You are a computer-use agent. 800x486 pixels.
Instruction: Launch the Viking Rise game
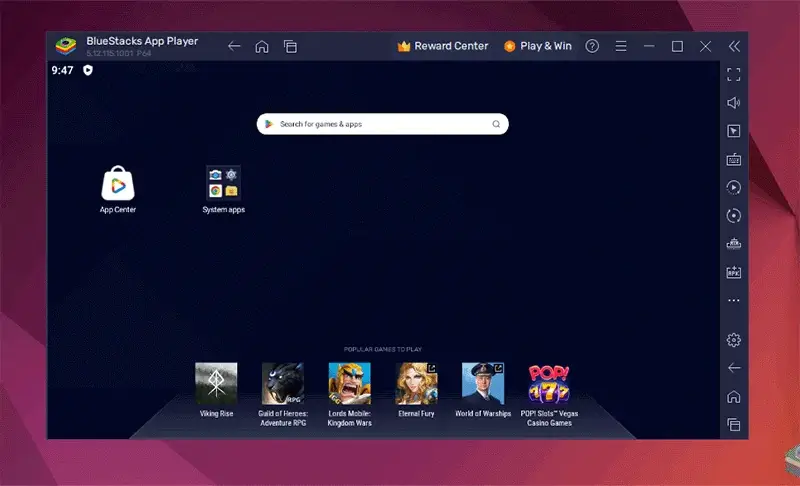[x=216, y=383]
